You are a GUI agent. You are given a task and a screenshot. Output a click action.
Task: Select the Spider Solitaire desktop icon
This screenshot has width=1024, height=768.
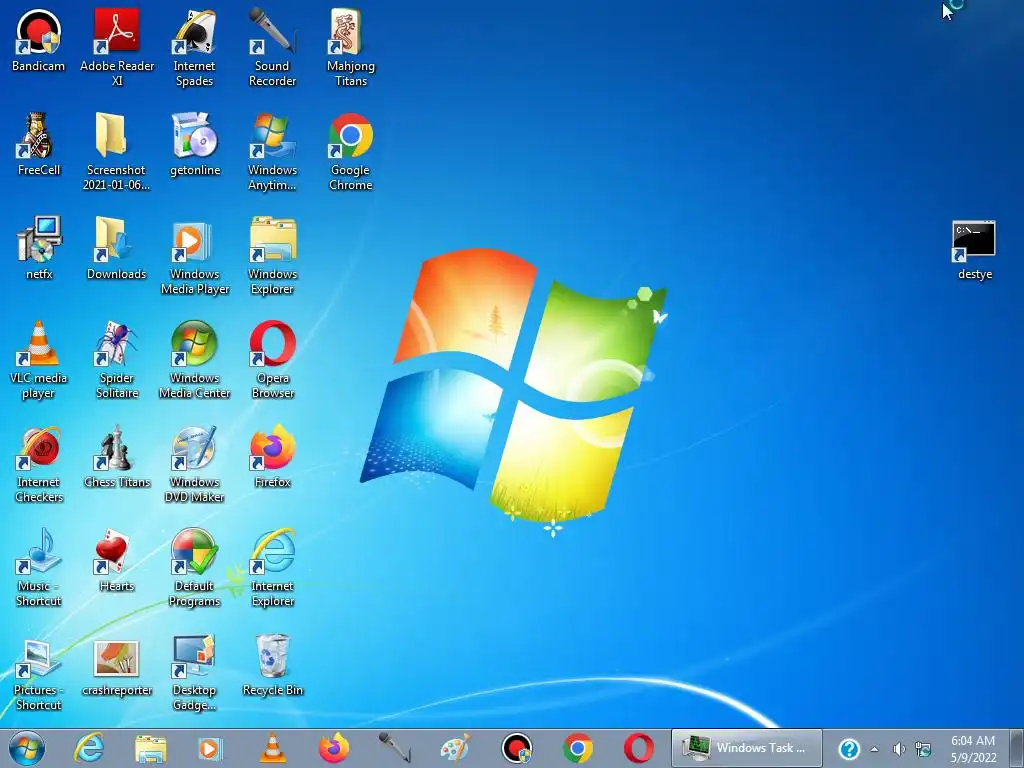117,359
